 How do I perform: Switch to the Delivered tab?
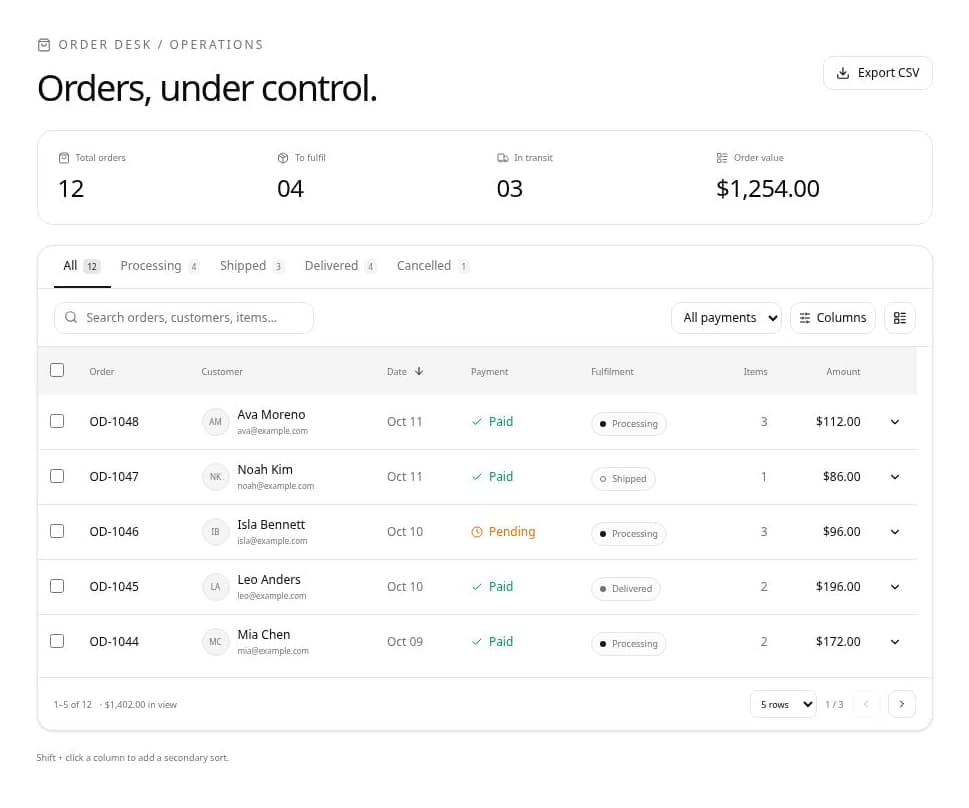[340, 266]
